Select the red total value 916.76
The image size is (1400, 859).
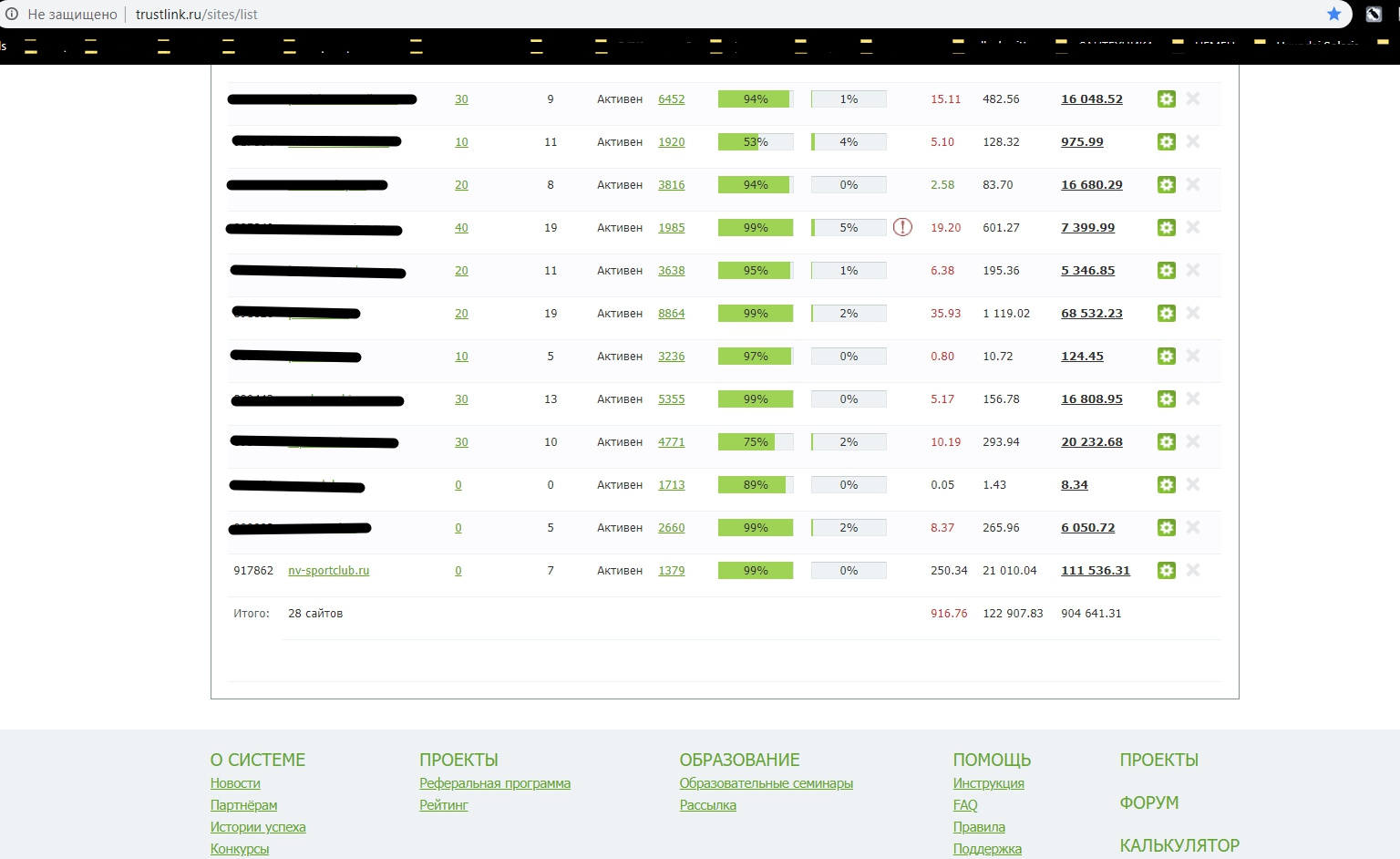(949, 613)
